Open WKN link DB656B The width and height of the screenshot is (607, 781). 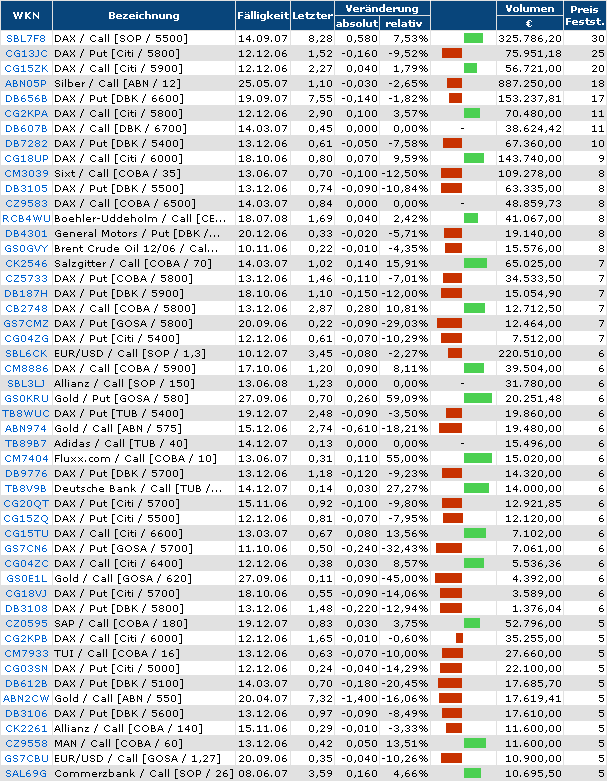click(x=26, y=99)
